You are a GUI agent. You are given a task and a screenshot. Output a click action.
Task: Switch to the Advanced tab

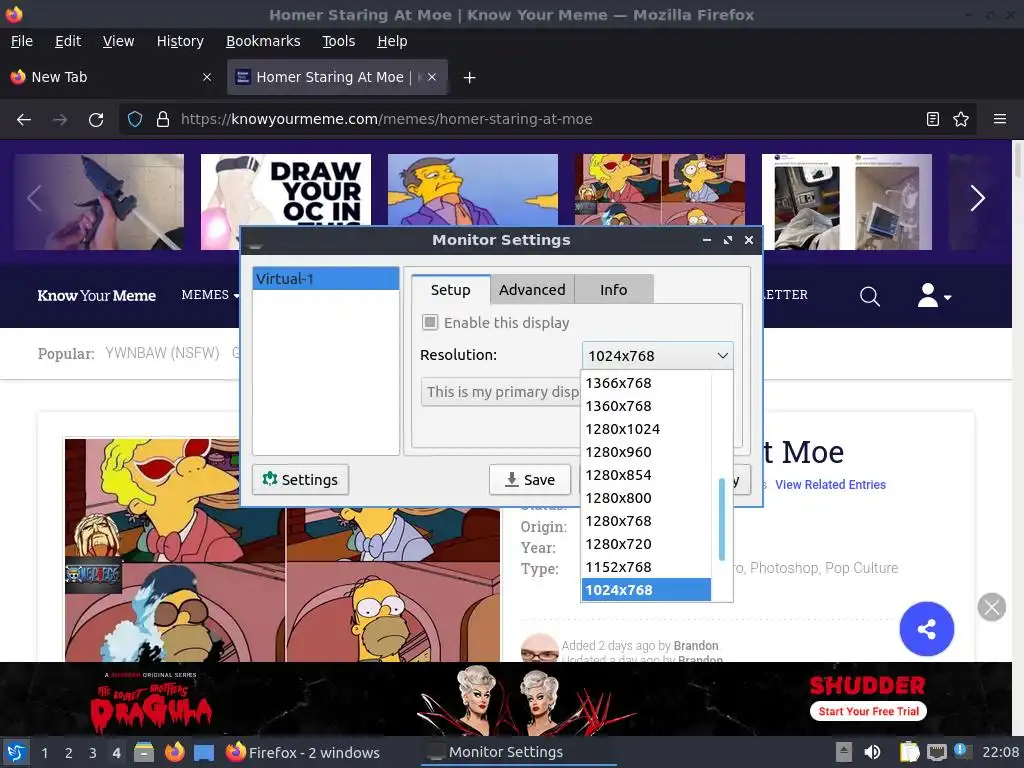(x=532, y=290)
